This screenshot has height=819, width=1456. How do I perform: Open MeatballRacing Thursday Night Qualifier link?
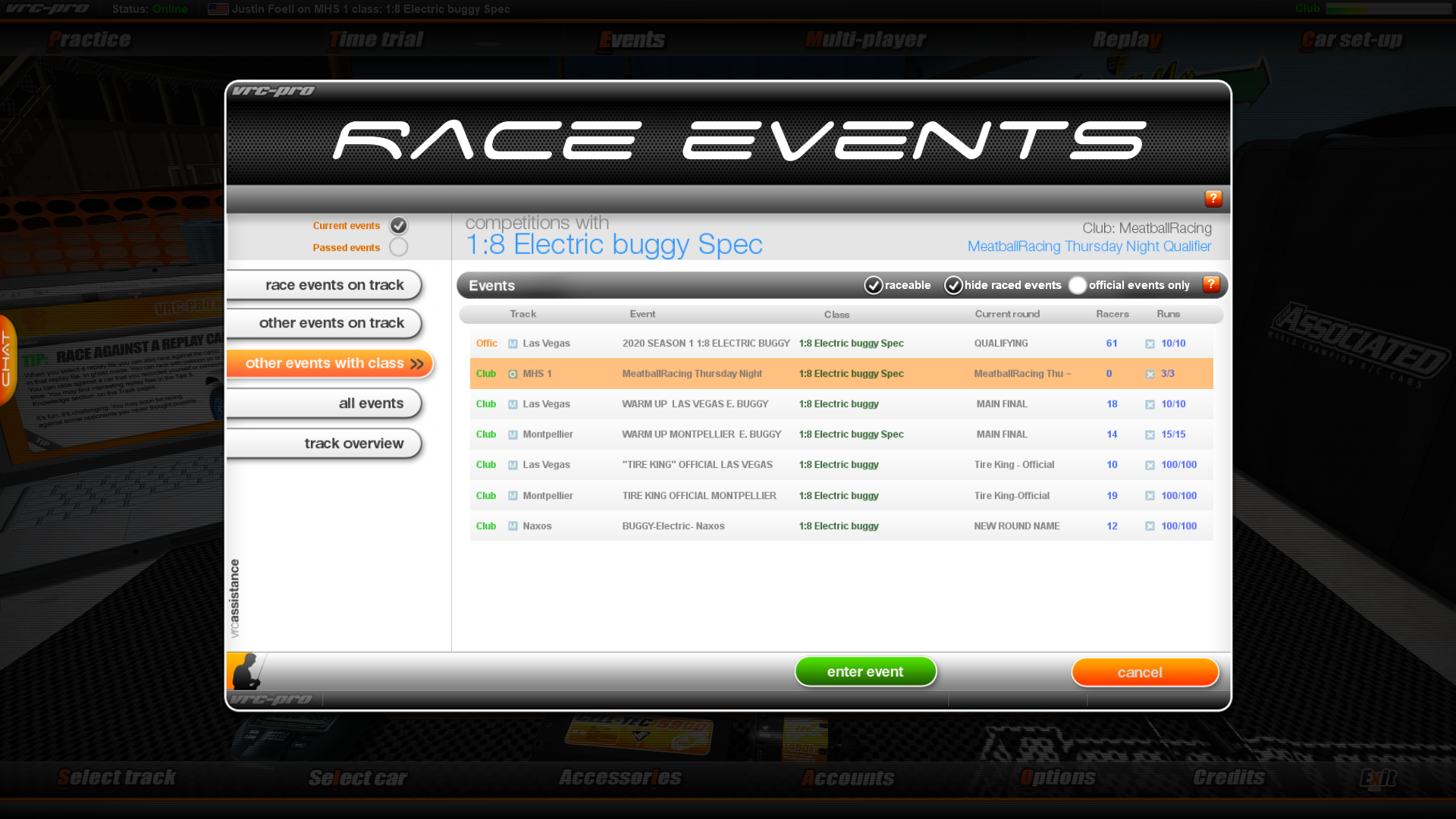tap(1089, 246)
